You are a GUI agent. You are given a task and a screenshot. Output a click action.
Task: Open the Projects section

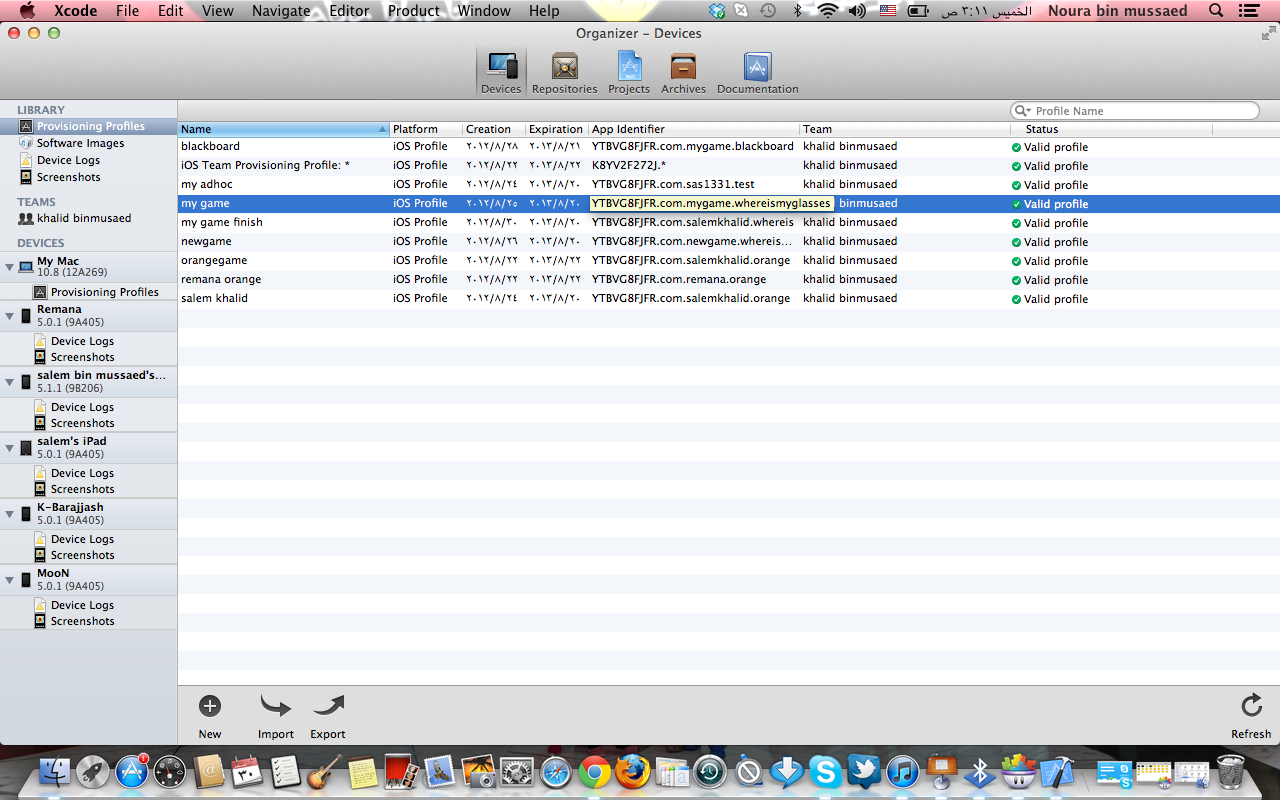629,73
